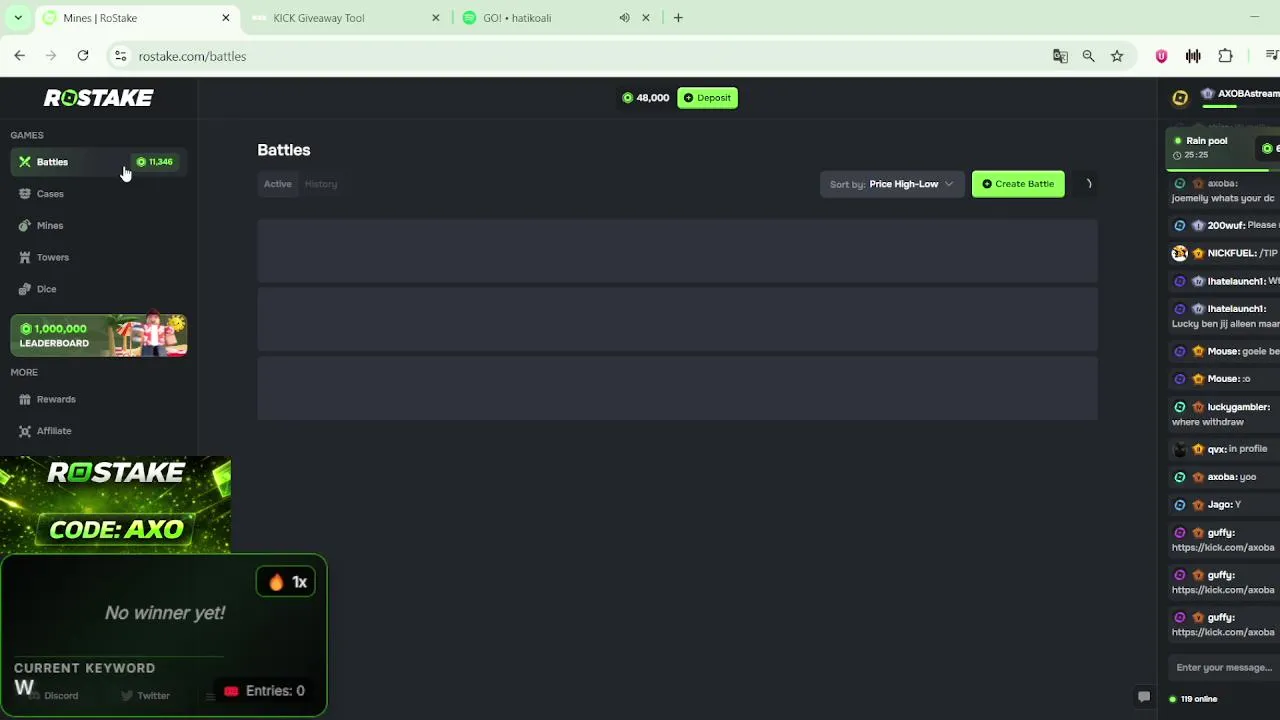Click the 119 online indicator
The width and height of the screenshot is (1280, 720).
click(1192, 699)
